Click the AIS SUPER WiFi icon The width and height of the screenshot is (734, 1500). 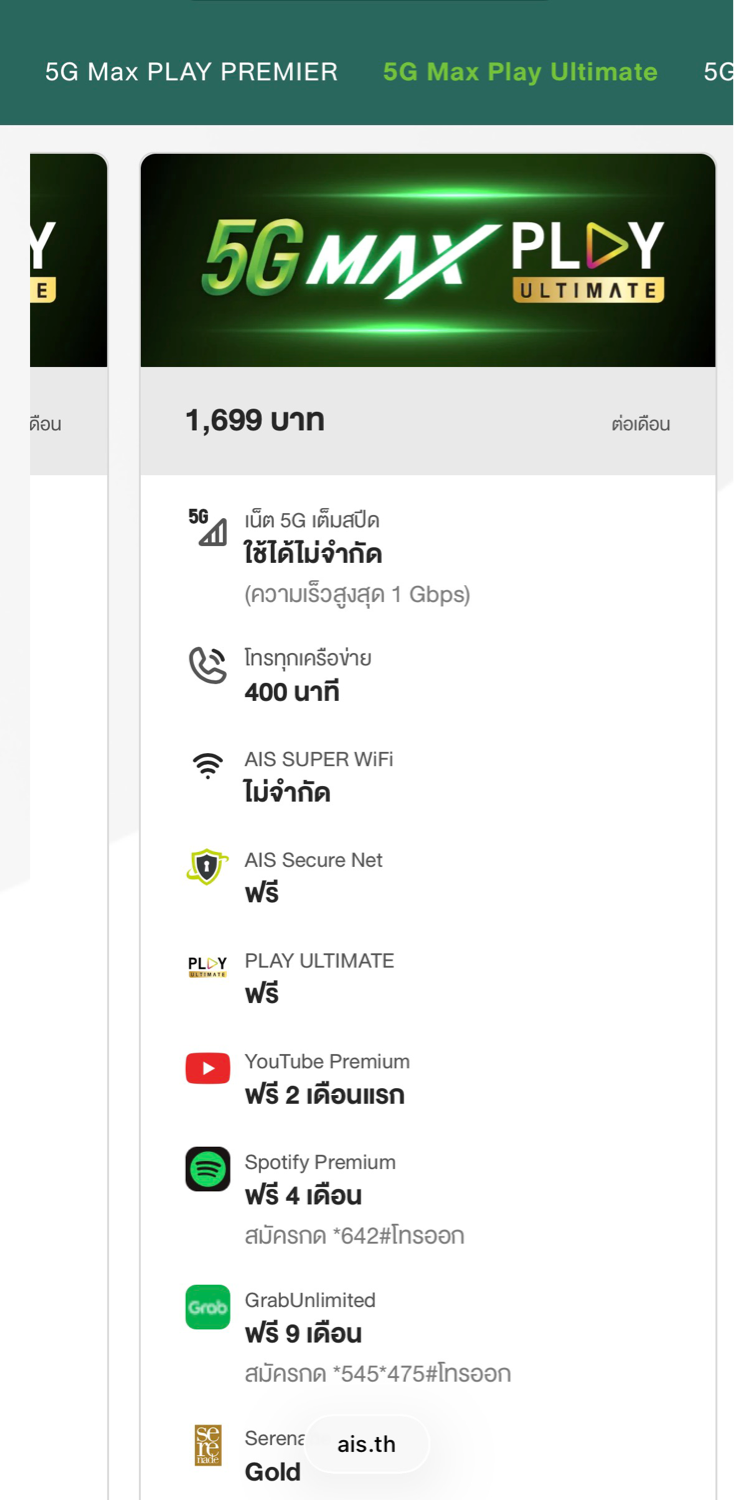(207, 767)
